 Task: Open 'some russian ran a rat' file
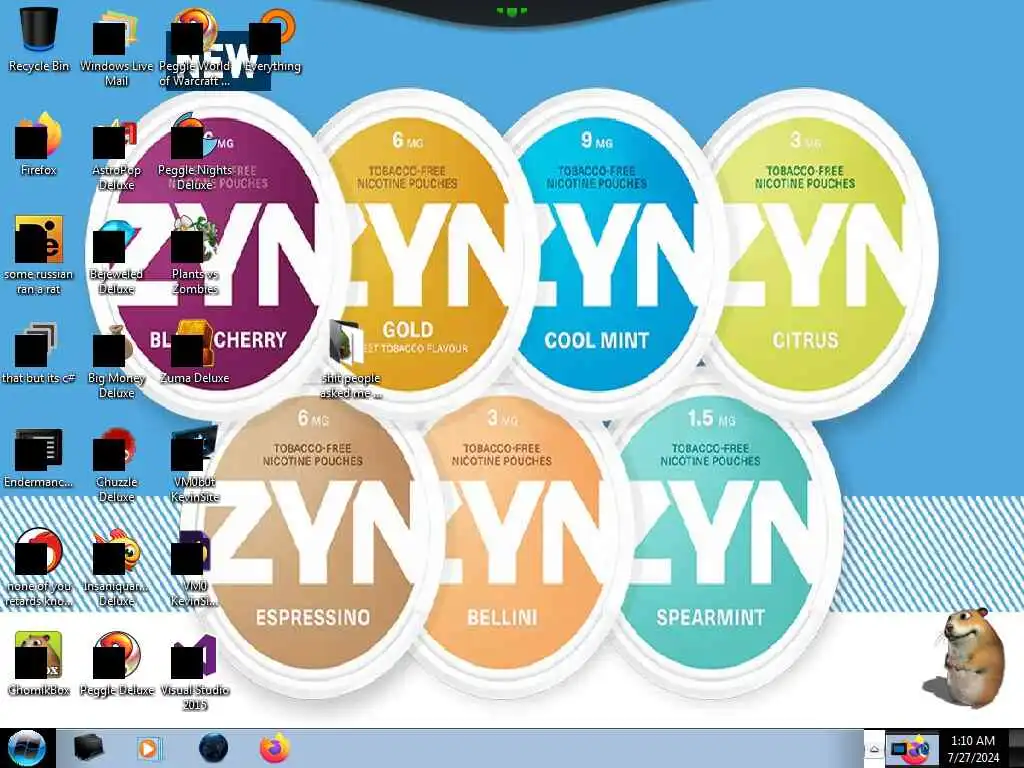click(39, 255)
